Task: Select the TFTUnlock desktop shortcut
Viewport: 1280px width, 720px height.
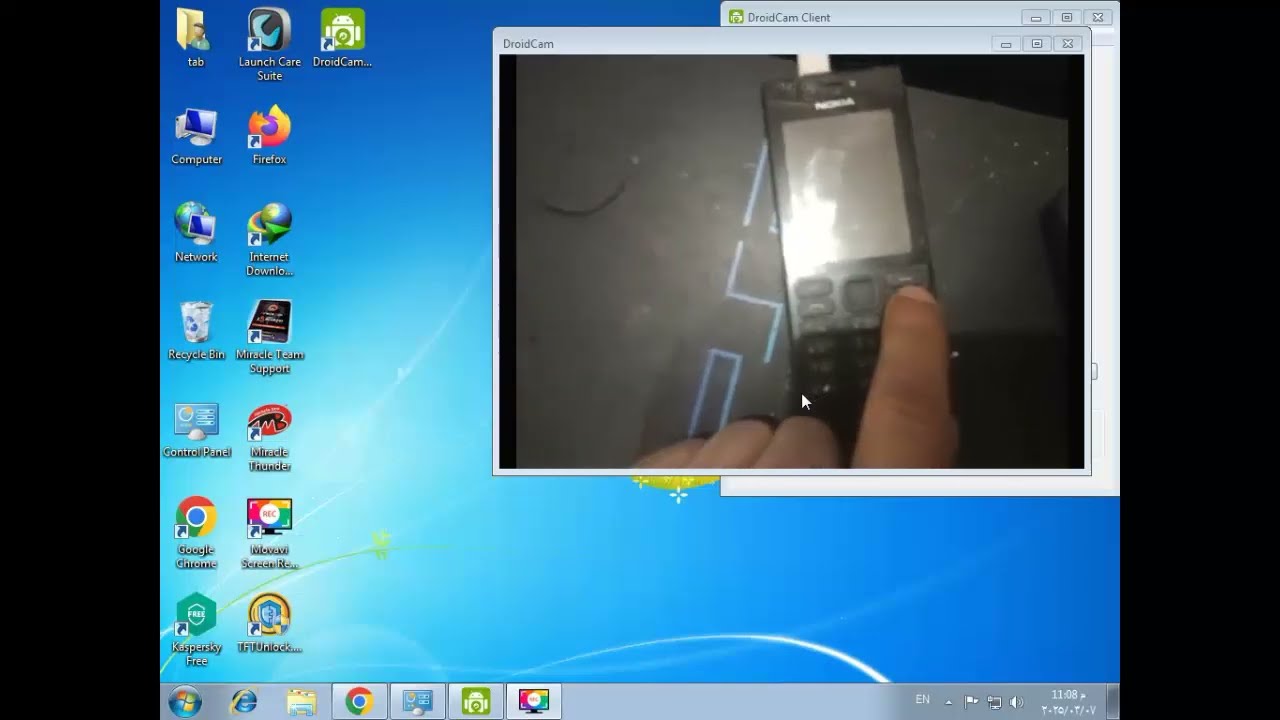Action: tap(269, 624)
